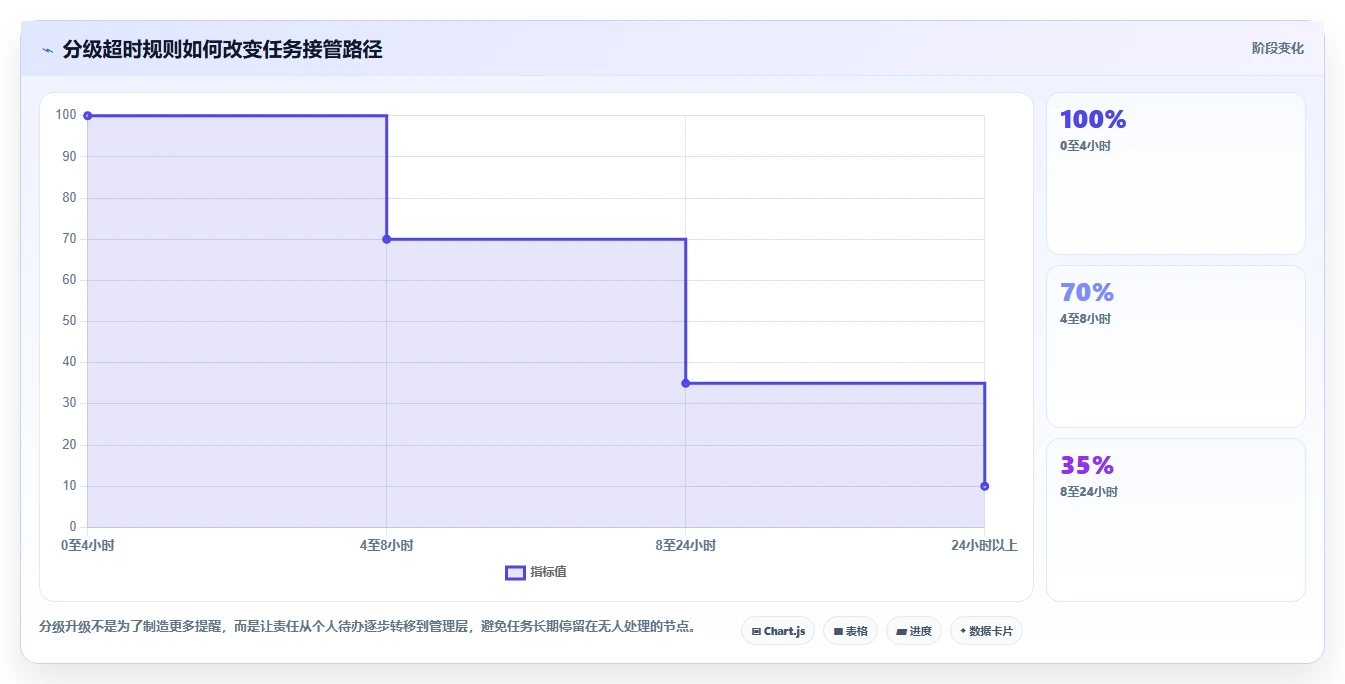Viewport: 1345px width, 684px height.
Task: Click the y-axis value 0
Action: click(x=73, y=527)
